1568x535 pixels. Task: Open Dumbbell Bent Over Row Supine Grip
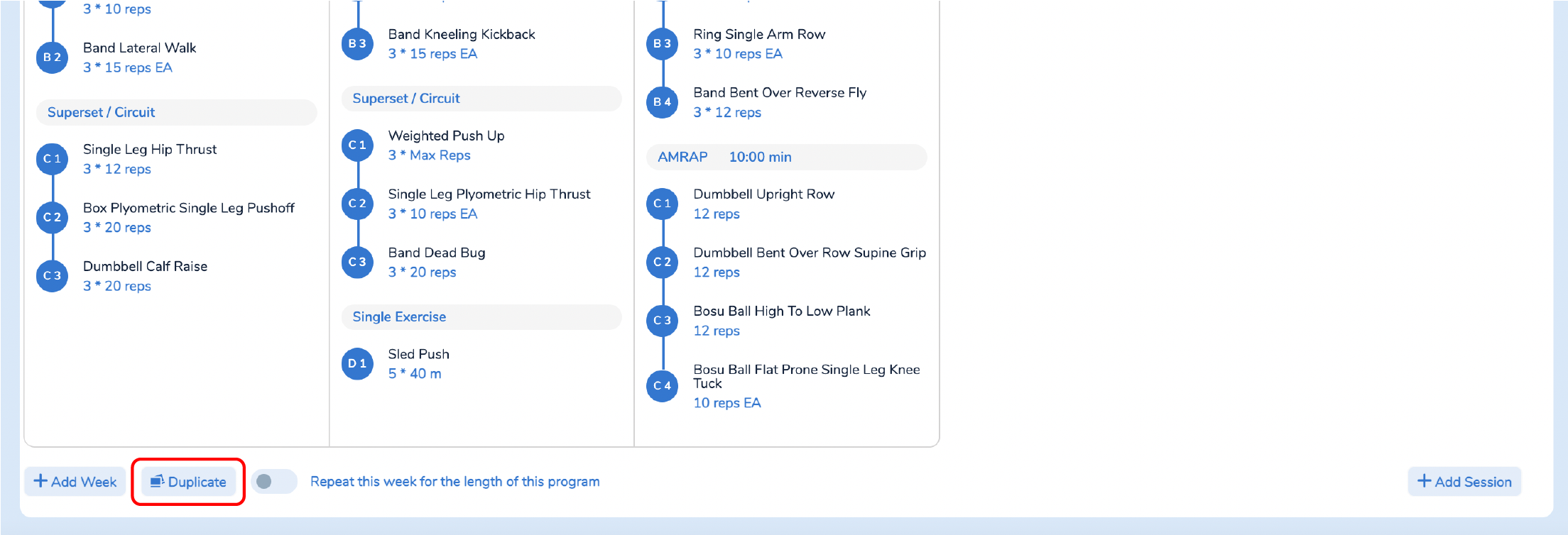click(x=810, y=253)
